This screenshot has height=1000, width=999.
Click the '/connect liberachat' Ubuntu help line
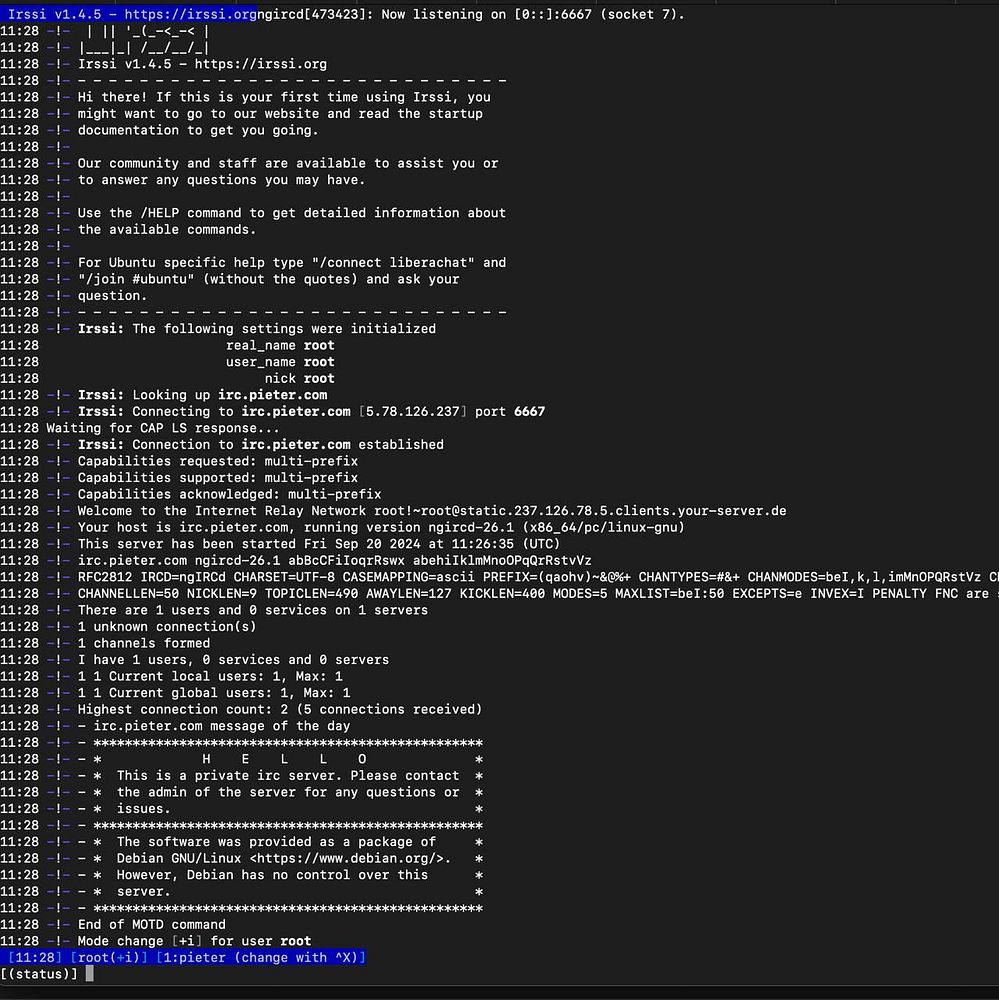click(292, 263)
